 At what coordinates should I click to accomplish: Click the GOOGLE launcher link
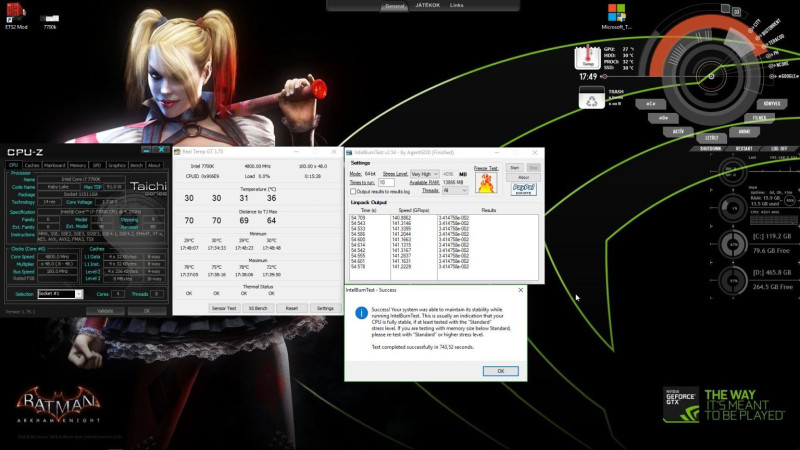point(784,76)
